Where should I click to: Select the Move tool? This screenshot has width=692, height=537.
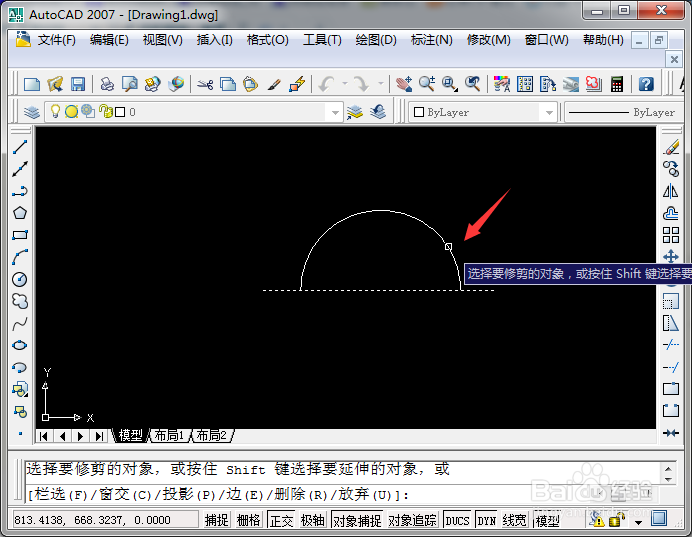(x=671, y=256)
